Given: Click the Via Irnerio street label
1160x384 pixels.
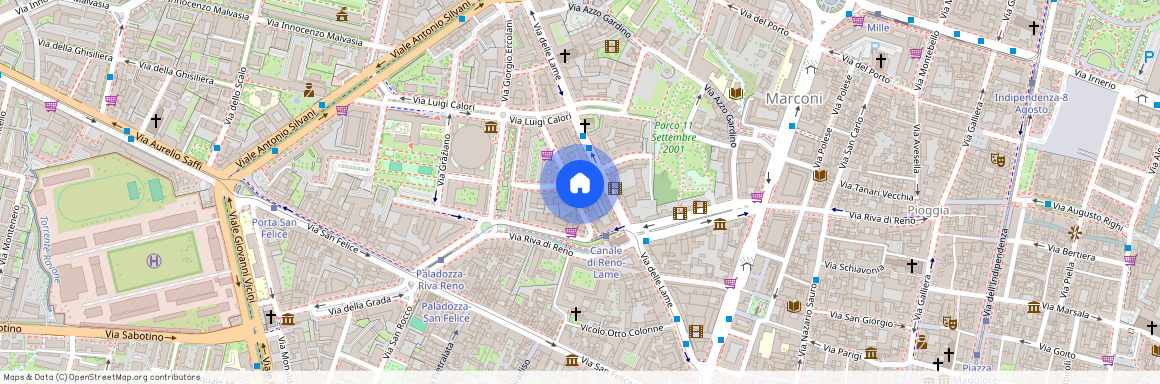Looking at the screenshot, I should (x=1096, y=78).
